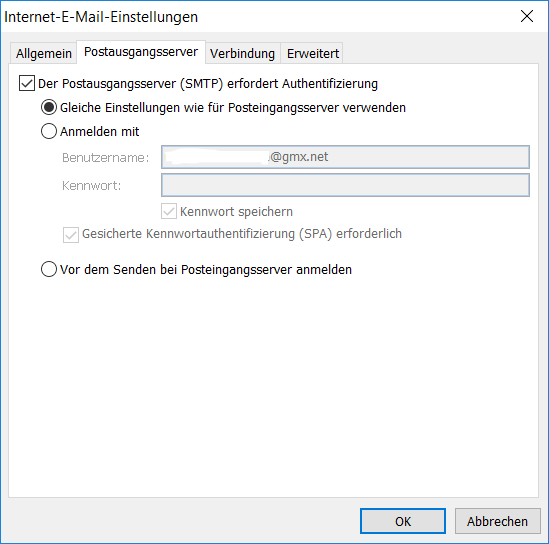Uncheck SMTP erfordert Authentifizierung checkbox
549x544 pixels.
[x=27, y=83]
